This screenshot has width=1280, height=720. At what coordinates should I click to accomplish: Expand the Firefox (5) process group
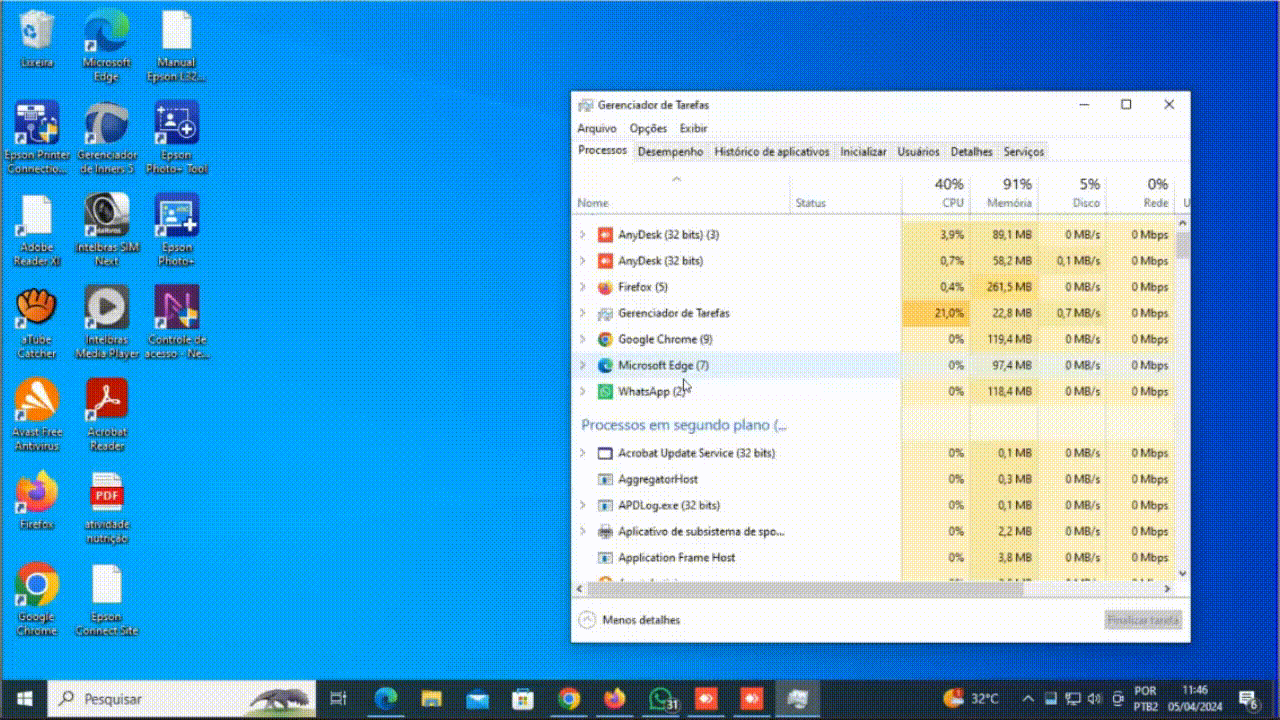tap(583, 287)
